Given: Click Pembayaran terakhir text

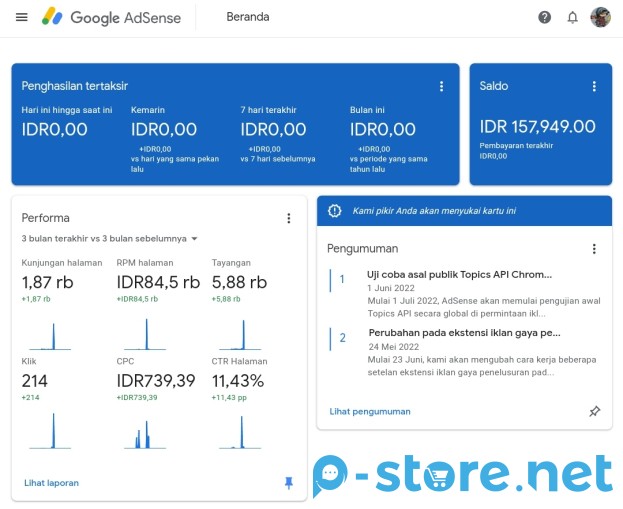Looking at the screenshot, I should (516, 145).
